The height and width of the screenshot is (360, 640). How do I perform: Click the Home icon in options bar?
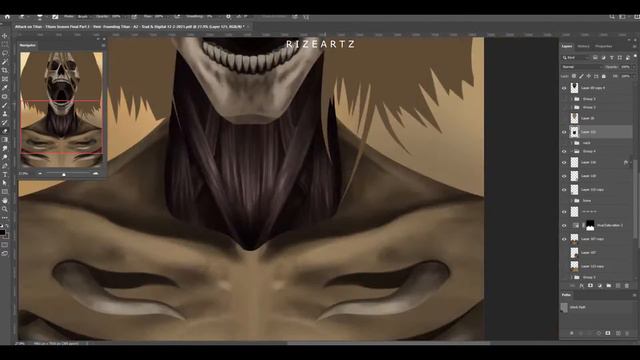pyautogui.click(x=7, y=17)
